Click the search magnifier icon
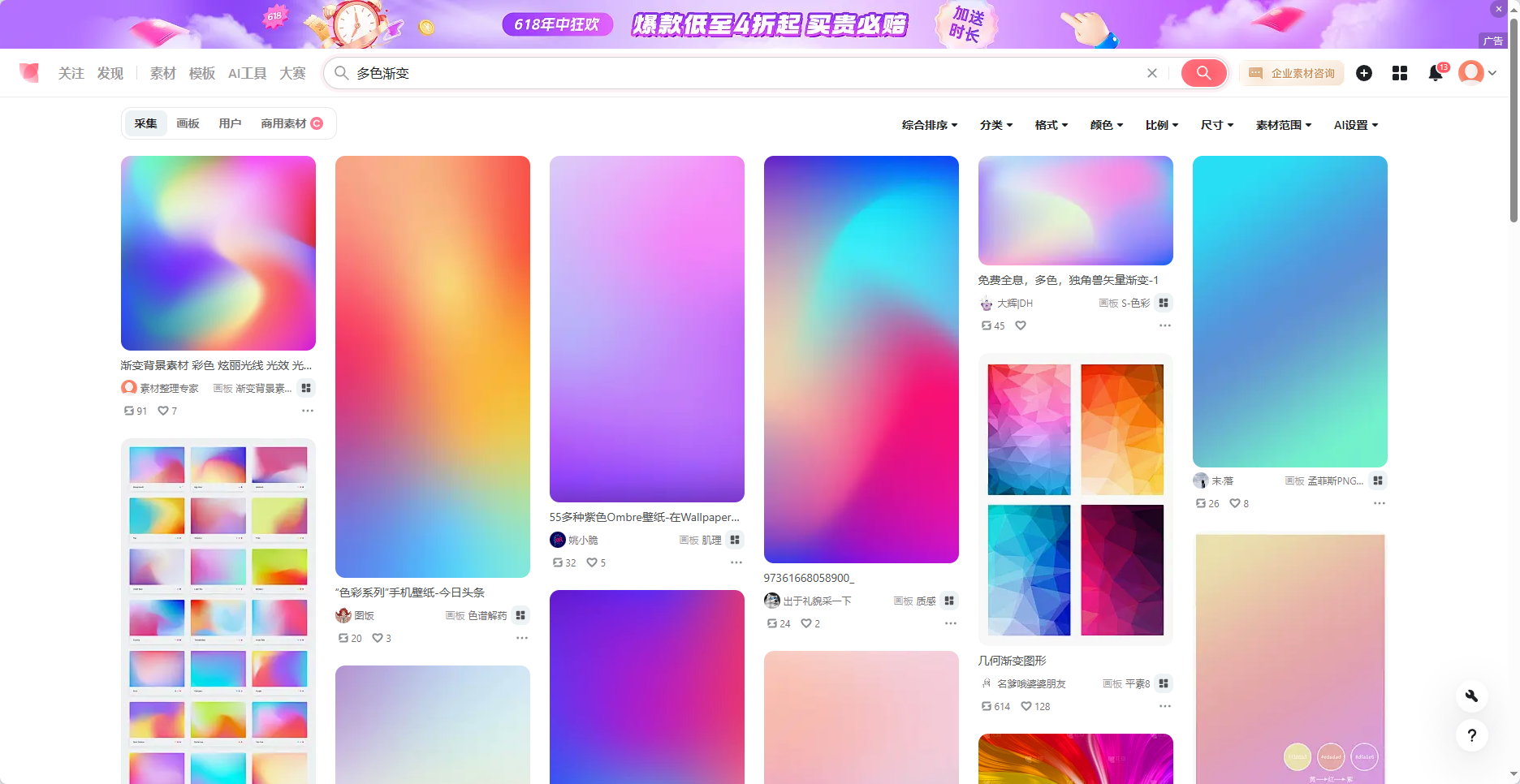Image resolution: width=1520 pixels, height=784 pixels. [1203, 73]
